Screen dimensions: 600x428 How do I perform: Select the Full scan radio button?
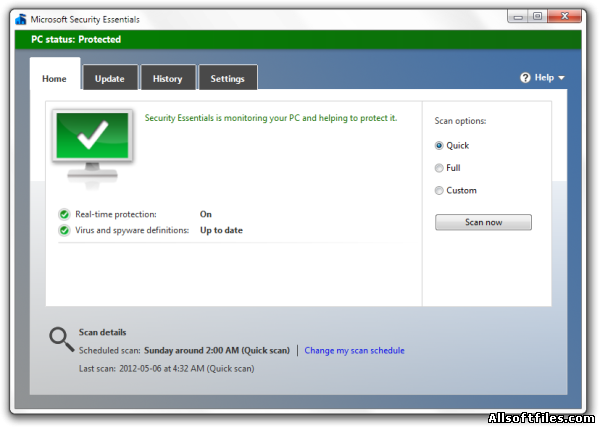[x=439, y=168]
